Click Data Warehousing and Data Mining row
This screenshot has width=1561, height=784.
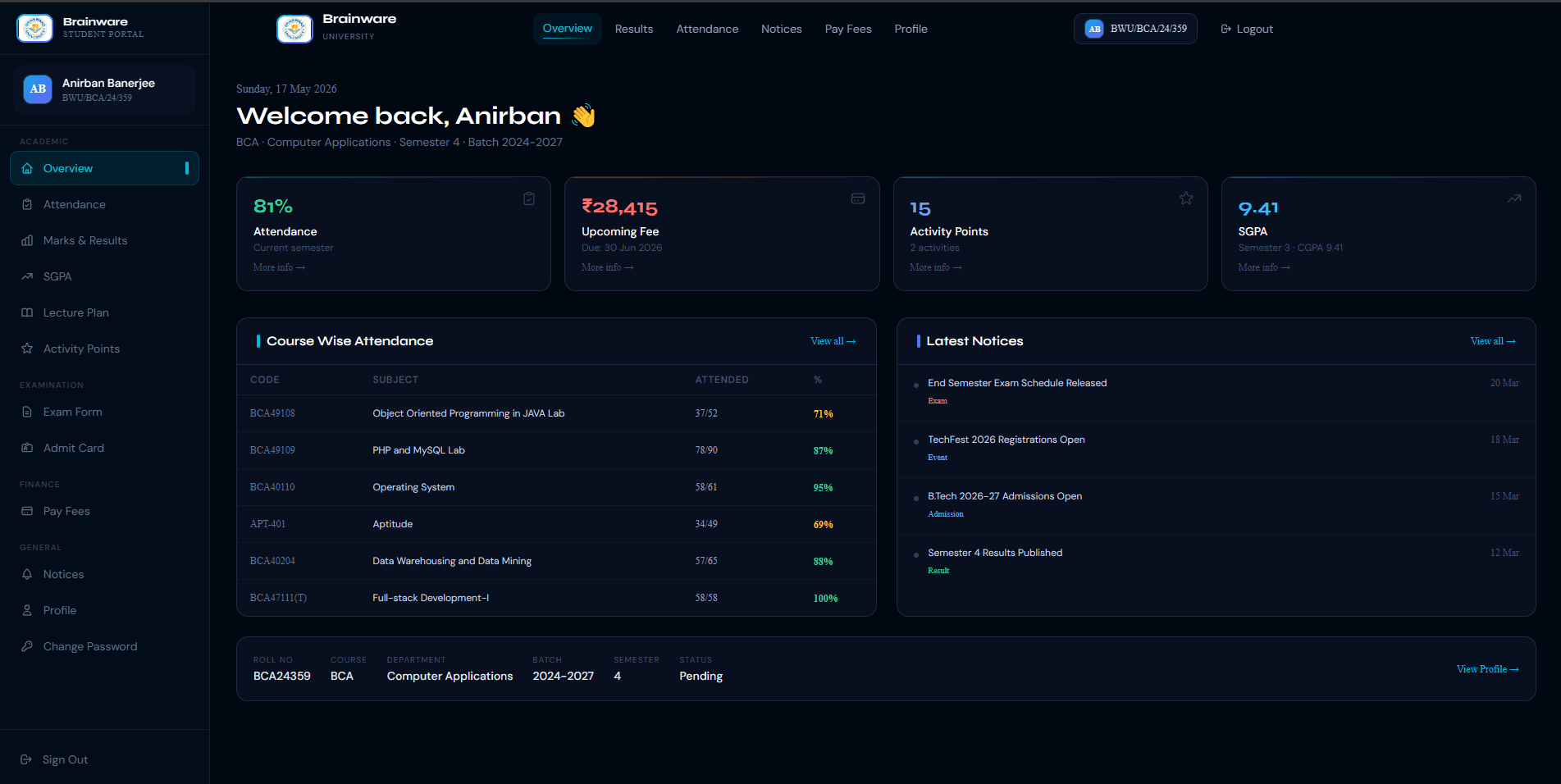556,561
